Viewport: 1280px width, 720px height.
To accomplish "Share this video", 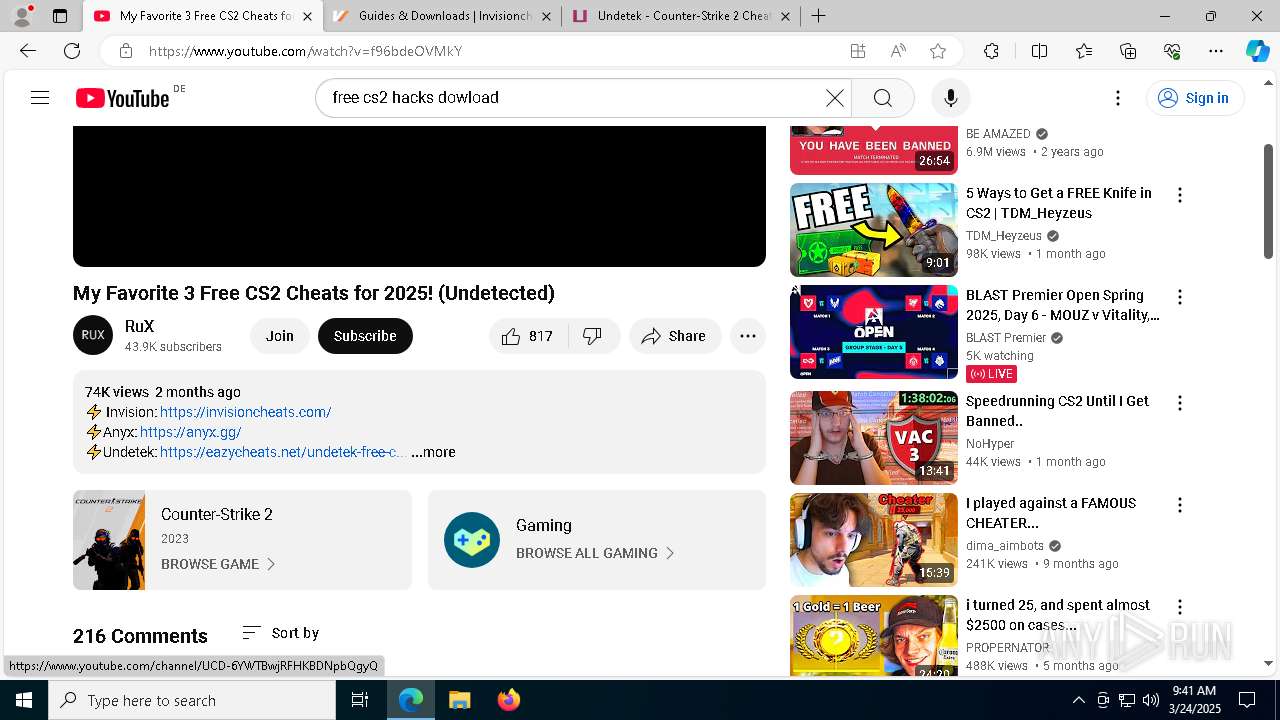I will coord(675,336).
